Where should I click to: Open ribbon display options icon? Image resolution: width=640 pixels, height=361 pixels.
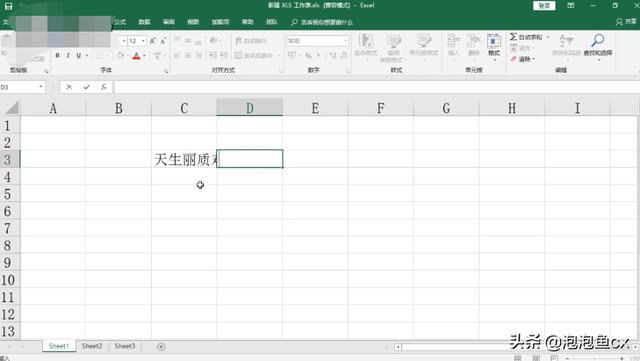(x=571, y=5)
